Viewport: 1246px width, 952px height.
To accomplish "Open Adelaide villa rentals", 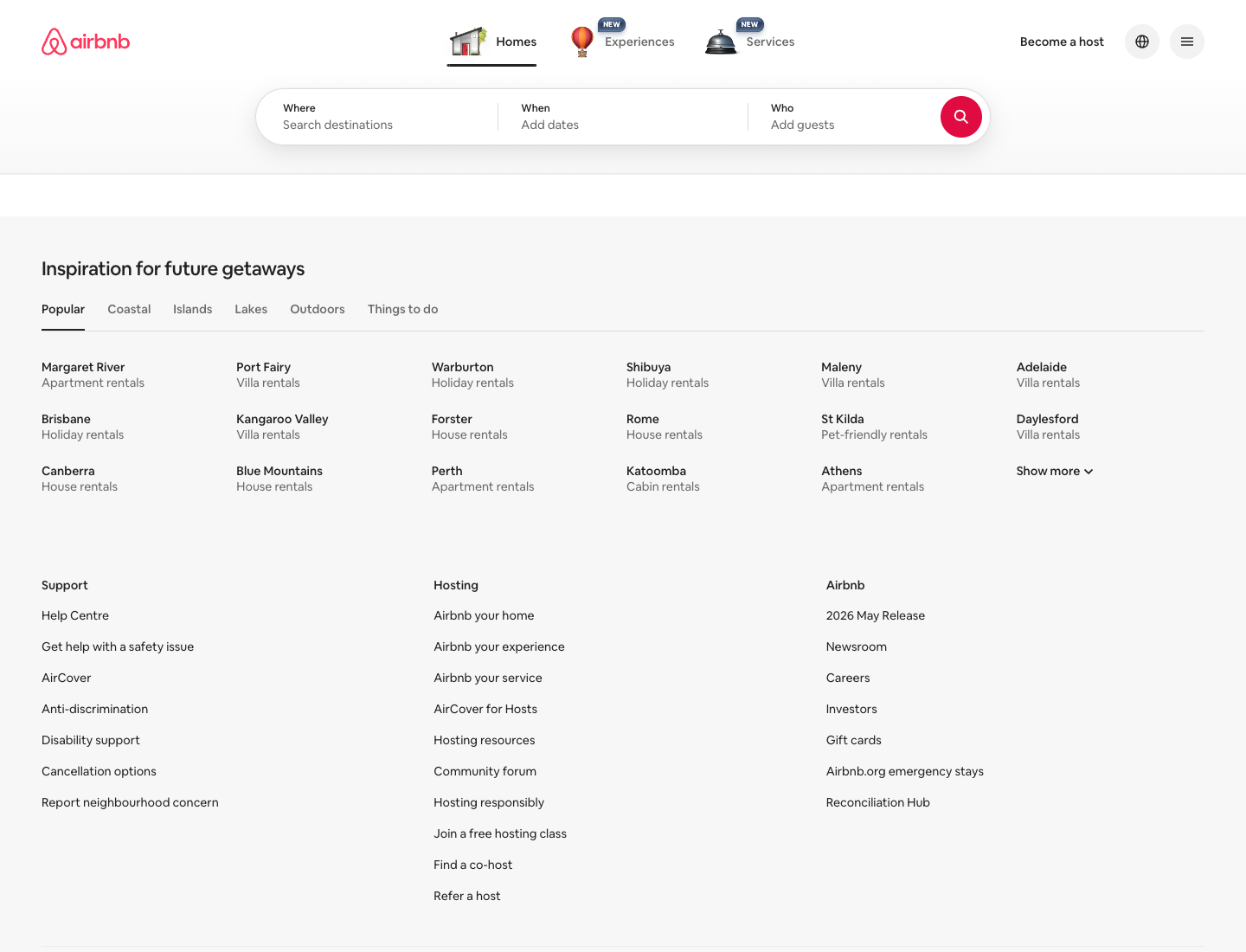I will (1048, 375).
